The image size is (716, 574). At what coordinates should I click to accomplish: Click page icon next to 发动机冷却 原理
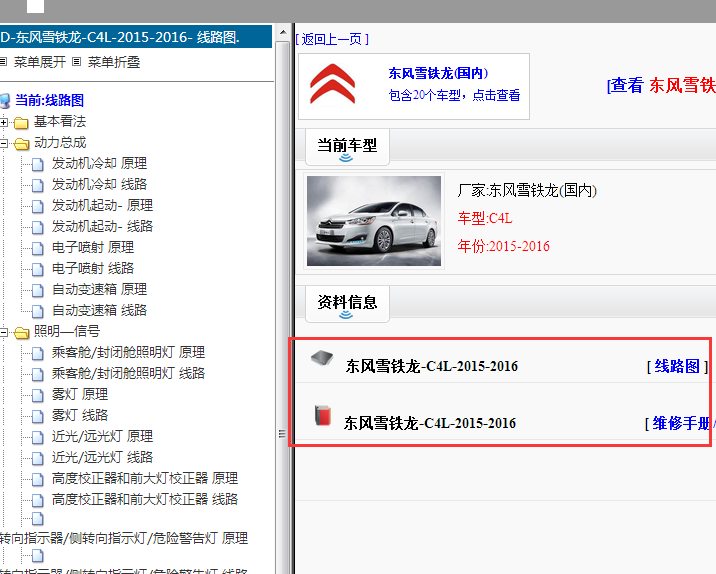point(38,164)
